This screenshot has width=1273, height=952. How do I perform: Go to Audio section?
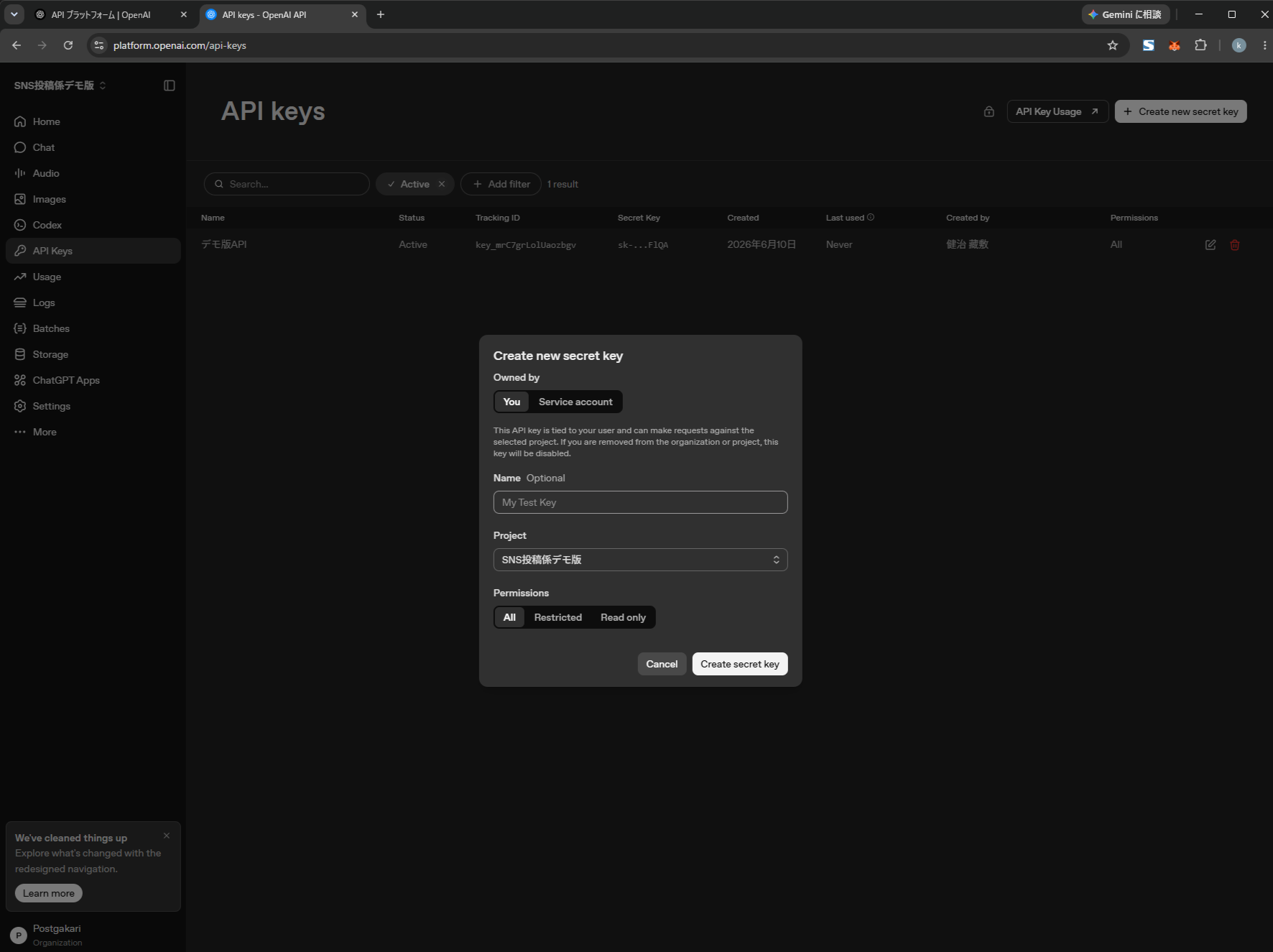point(93,173)
